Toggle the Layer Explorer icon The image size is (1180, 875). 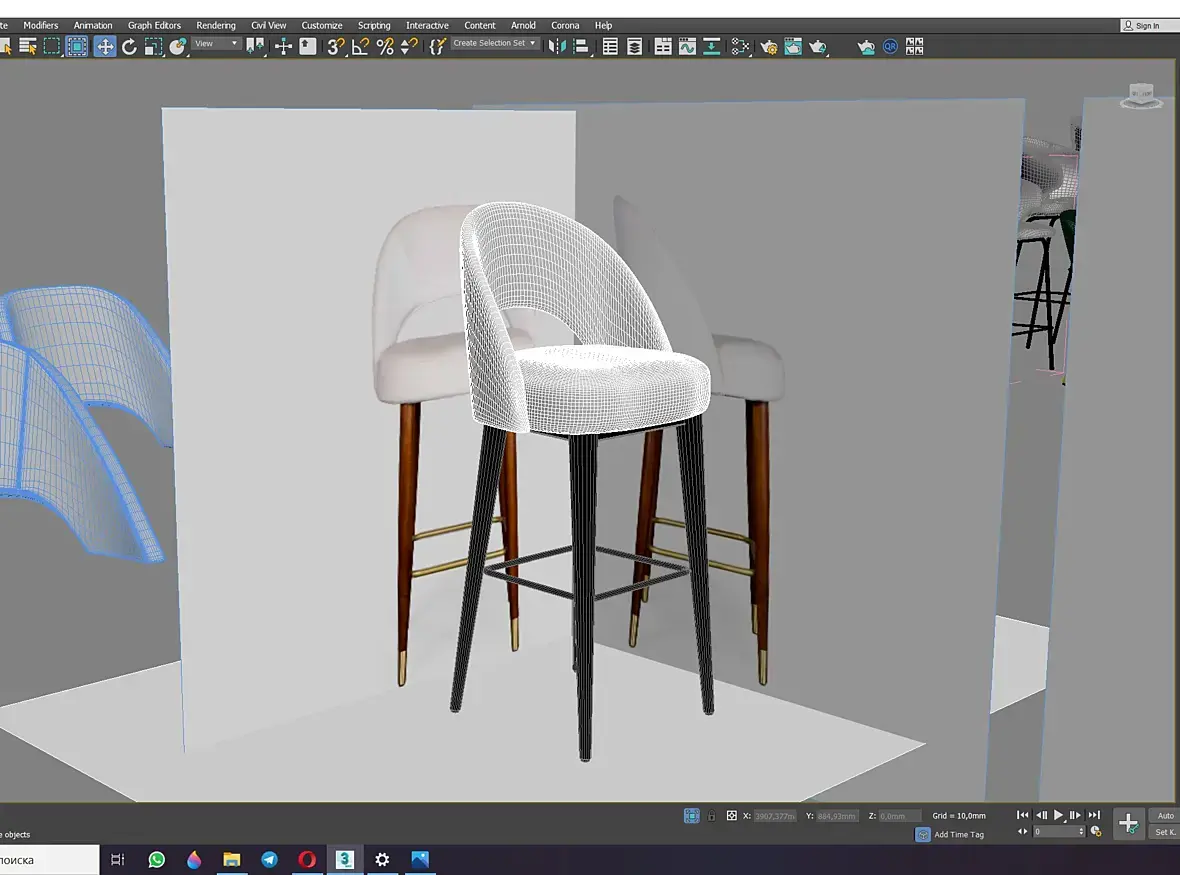coord(634,47)
